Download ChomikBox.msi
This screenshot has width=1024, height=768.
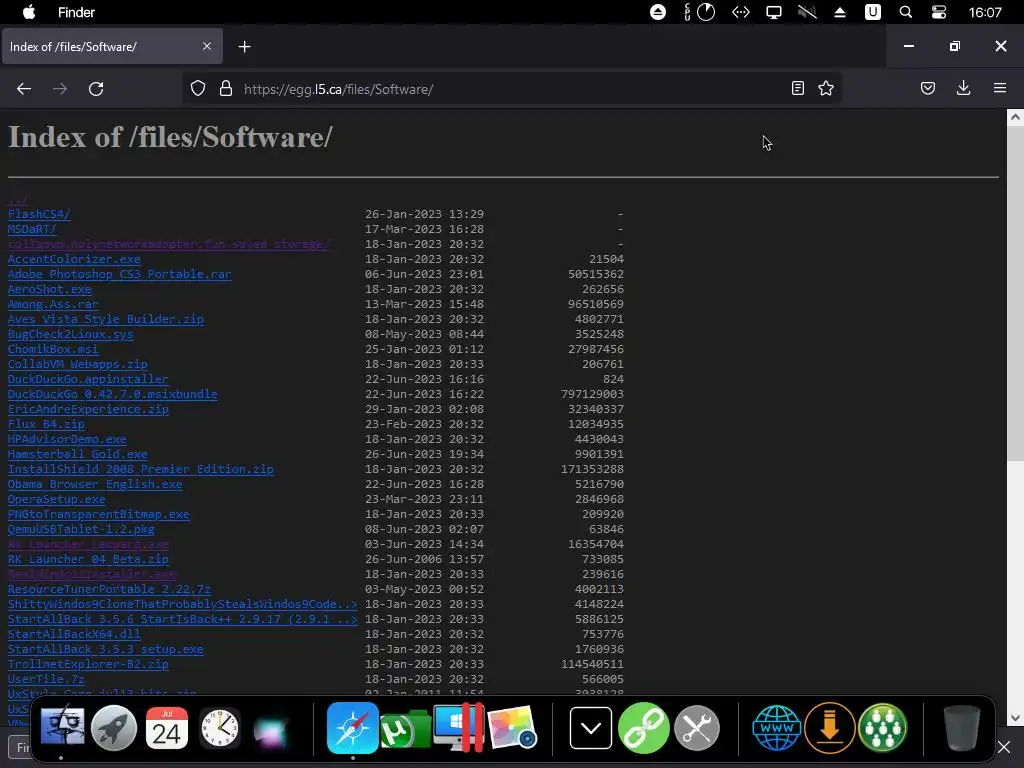[x=53, y=349]
